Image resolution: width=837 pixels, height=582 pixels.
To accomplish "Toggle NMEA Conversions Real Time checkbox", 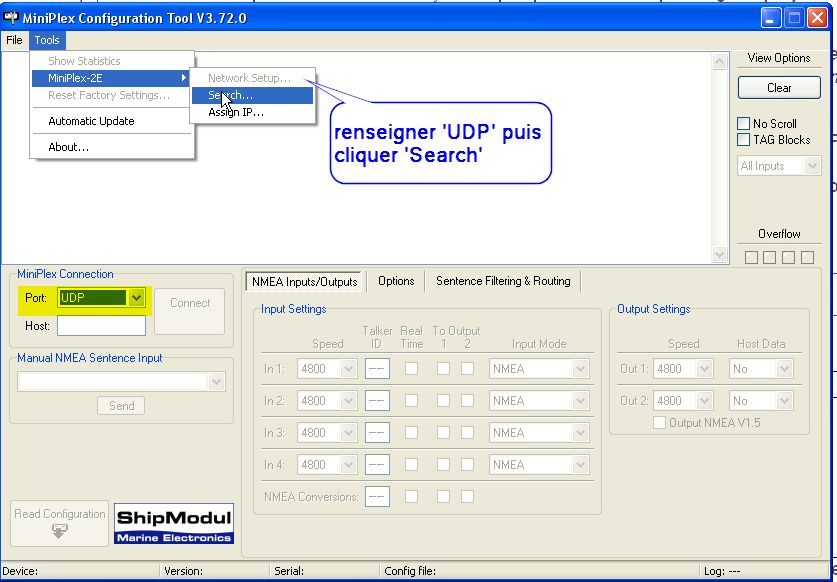I will [411, 497].
